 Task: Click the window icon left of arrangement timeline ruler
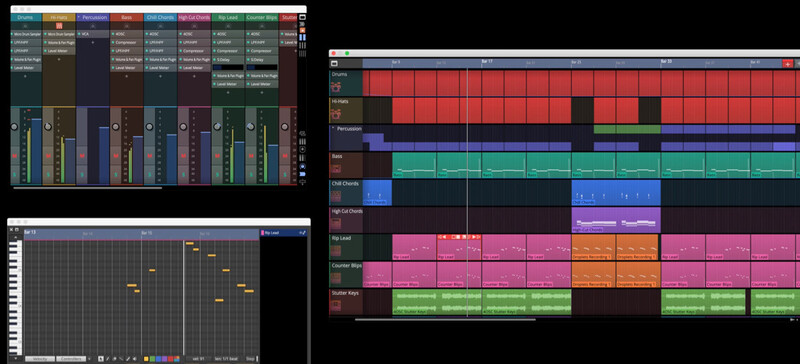(335, 64)
